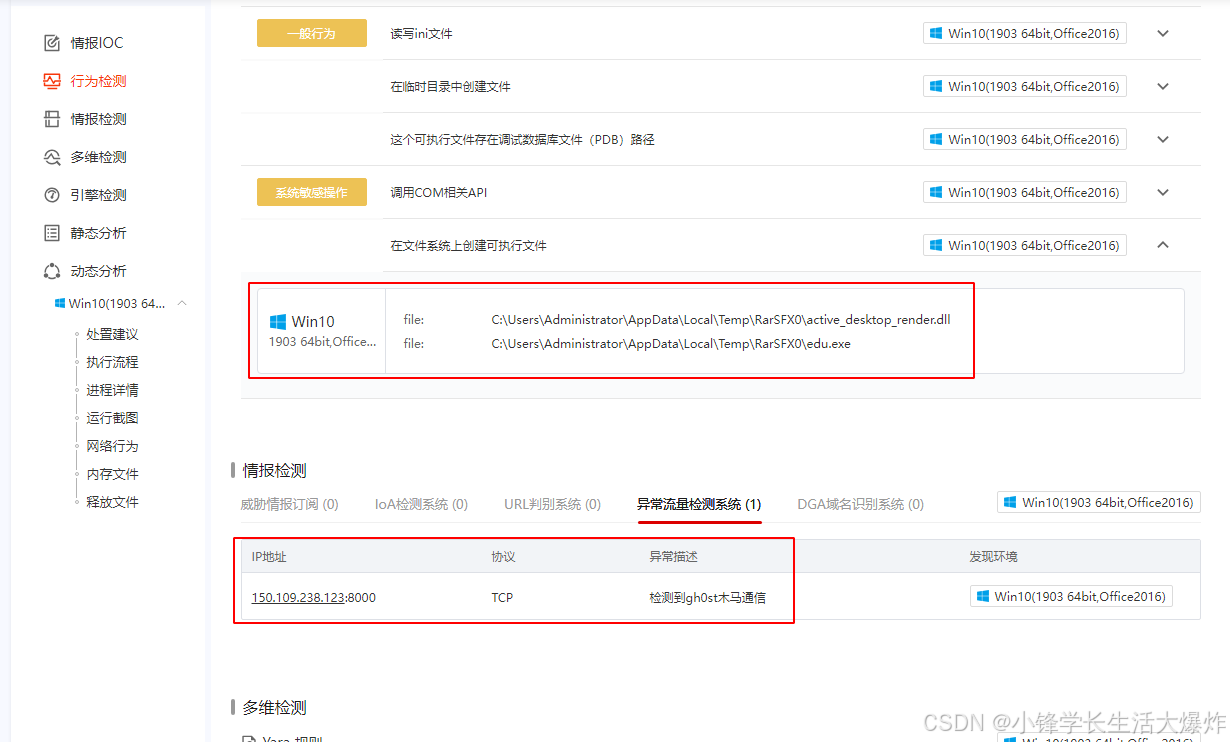The width and height of the screenshot is (1230, 742).
Task: Expand the 在临时目录中创建文件 row chevron
Action: (x=1163, y=86)
